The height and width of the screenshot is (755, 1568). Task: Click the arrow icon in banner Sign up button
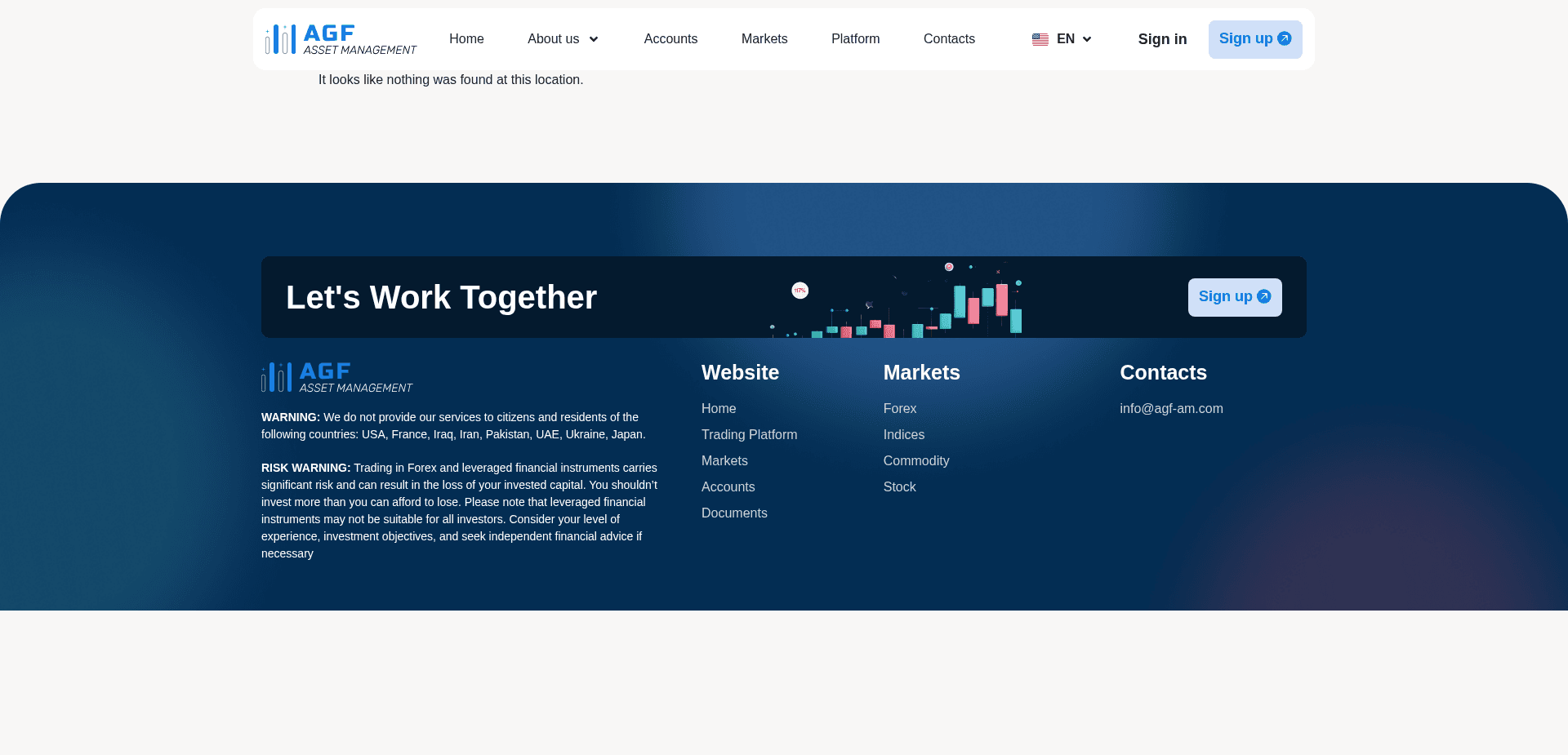coord(1263,296)
